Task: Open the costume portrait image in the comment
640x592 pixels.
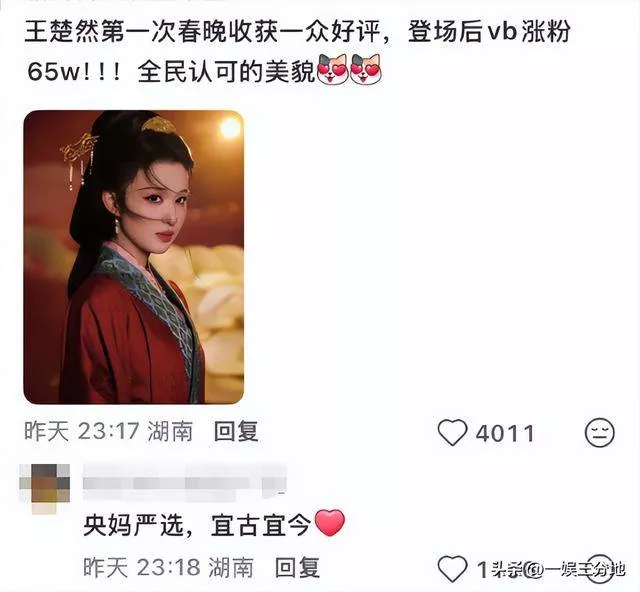Action: [133, 257]
